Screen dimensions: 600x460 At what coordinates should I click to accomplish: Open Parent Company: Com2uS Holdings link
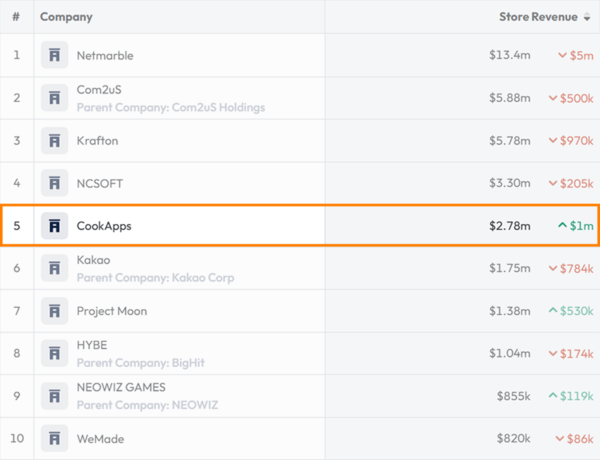point(171,107)
